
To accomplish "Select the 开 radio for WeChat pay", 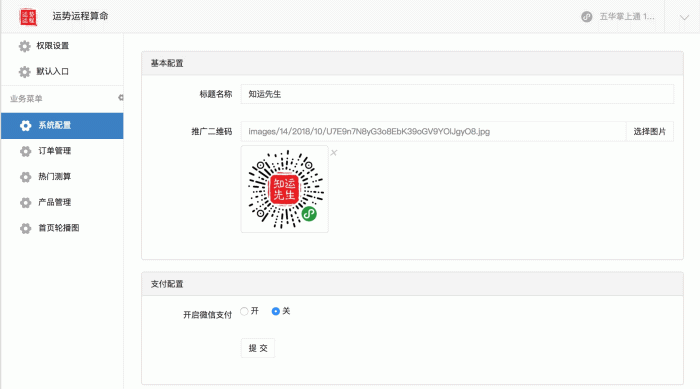I will point(244,311).
